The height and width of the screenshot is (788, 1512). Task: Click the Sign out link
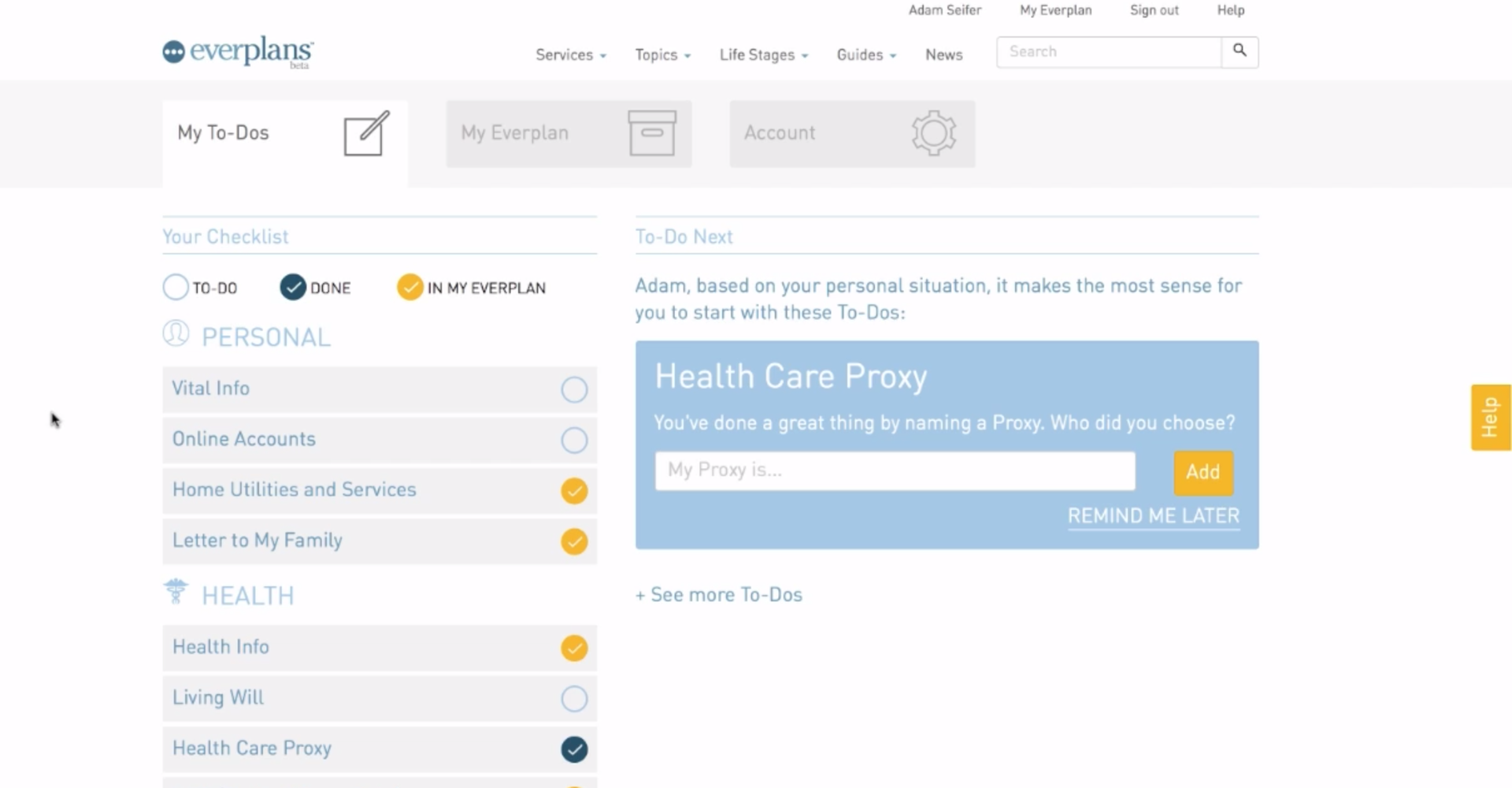click(x=1154, y=10)
